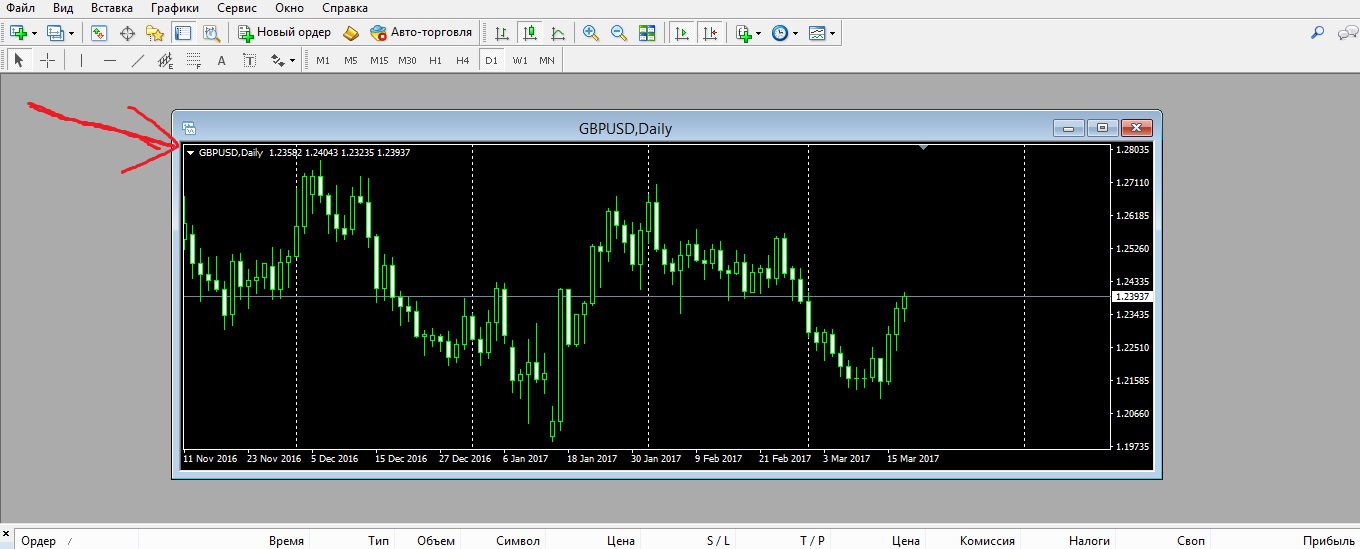This screenshot has width=1360, height=549.
Task: Click the GBPUSD chart window icon
Action: click(x=190, y=128)
